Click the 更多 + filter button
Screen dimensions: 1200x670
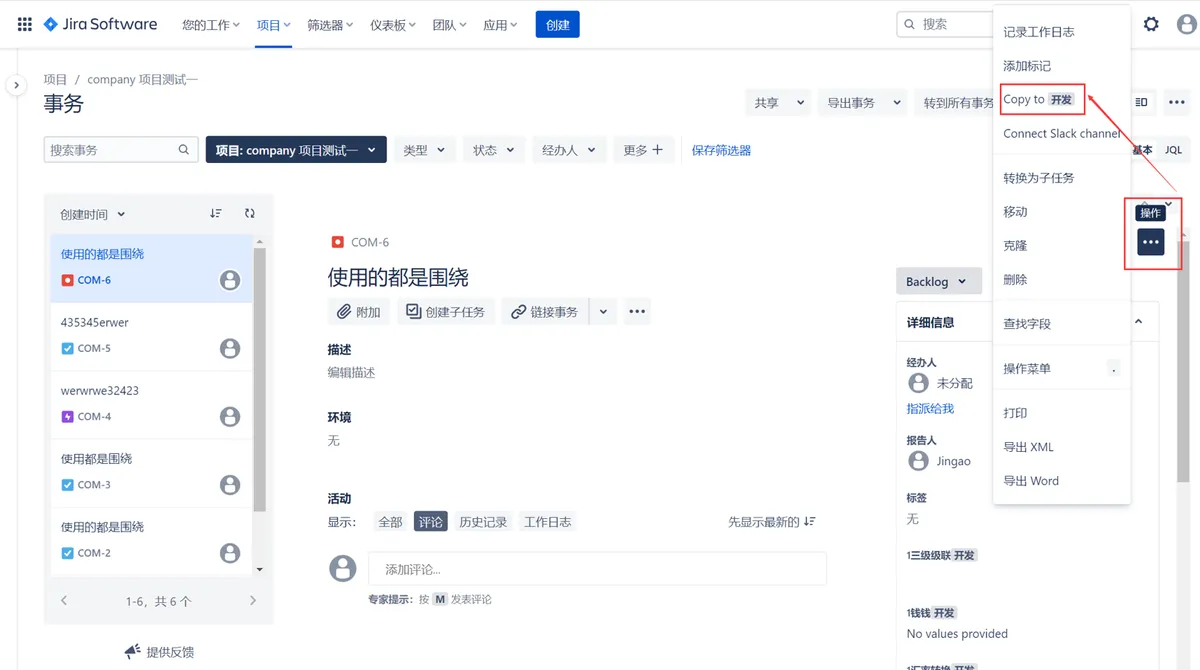coord(643,150)
